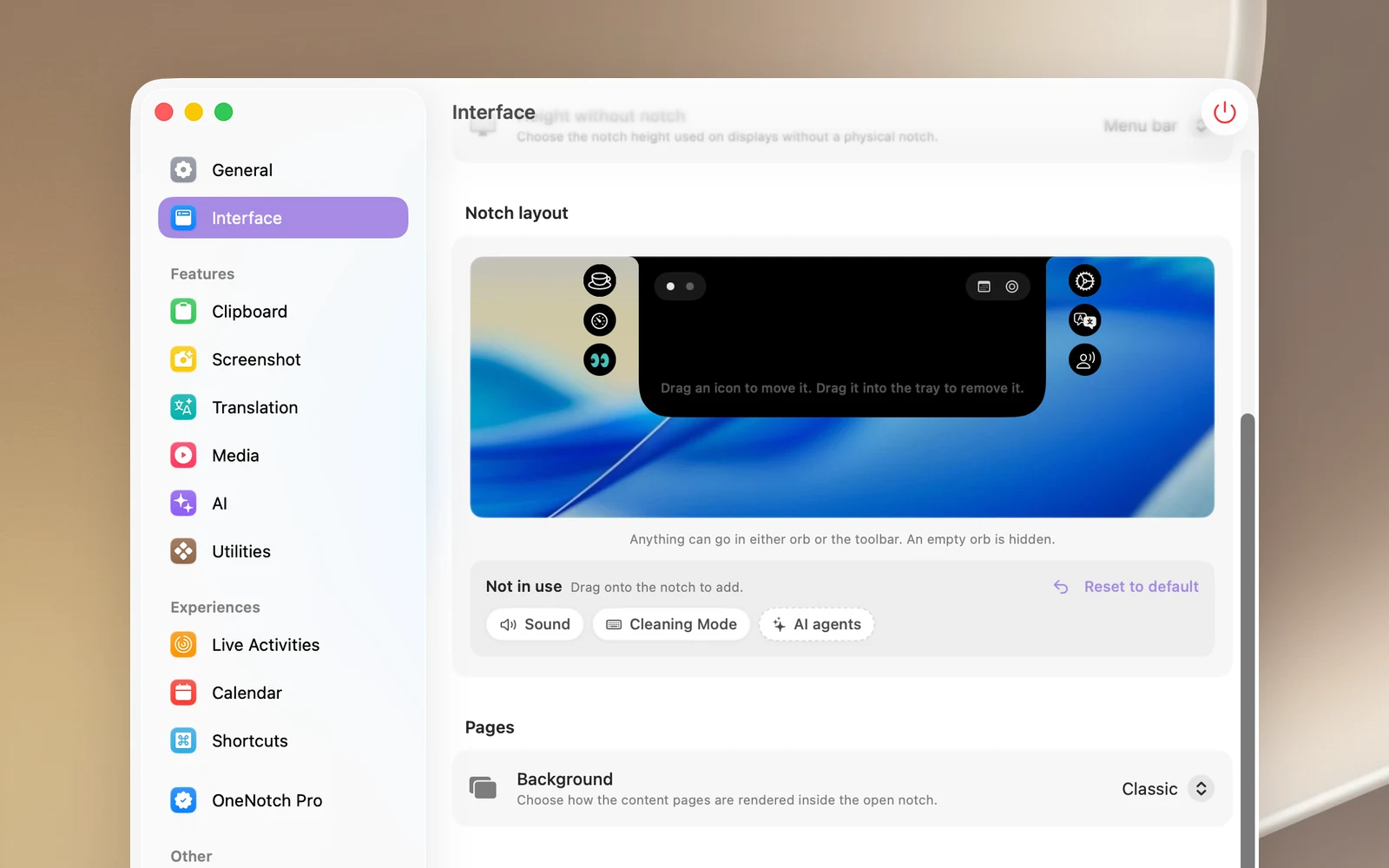Open Utilities in the sidebar
Viewport: 1389px width, 868px height.
point(283,551)
